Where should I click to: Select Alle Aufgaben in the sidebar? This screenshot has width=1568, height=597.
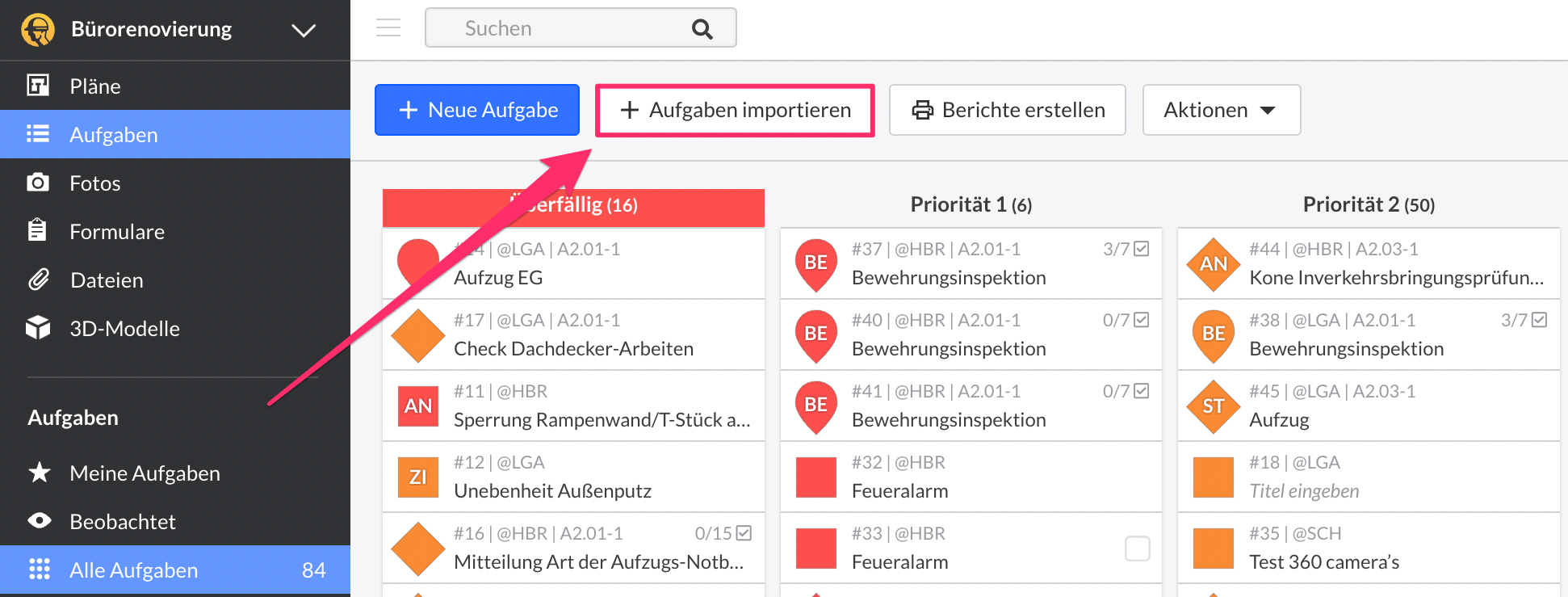click(x=174, y=570)
